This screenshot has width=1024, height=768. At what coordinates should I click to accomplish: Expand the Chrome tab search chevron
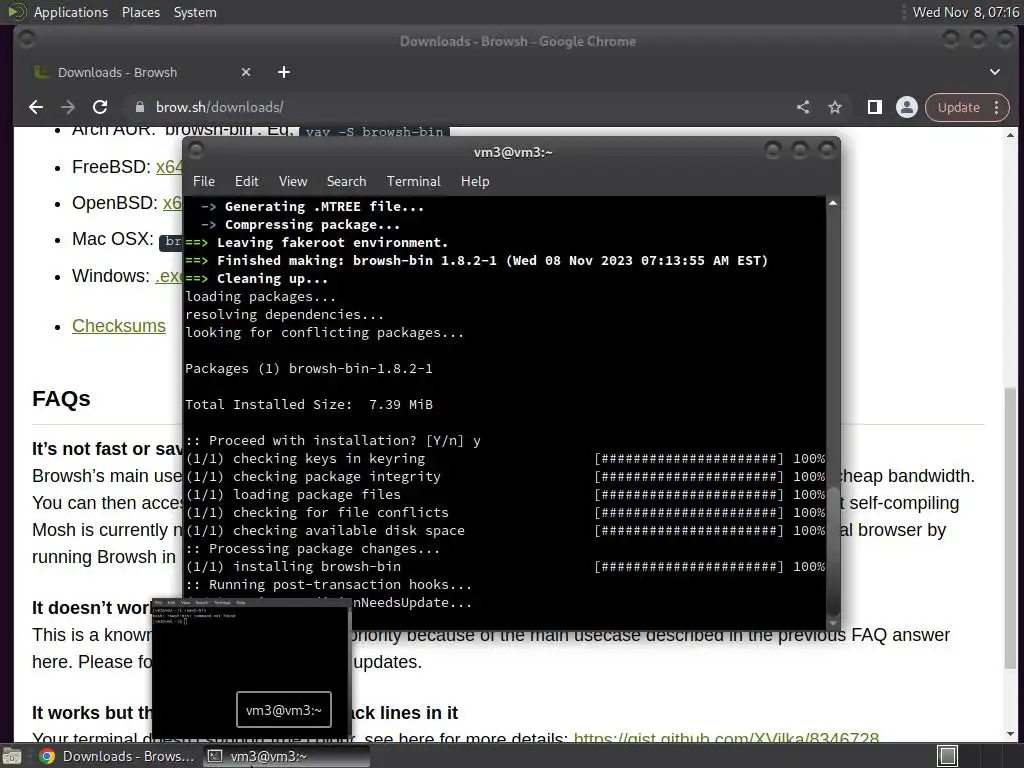point(995,72)
